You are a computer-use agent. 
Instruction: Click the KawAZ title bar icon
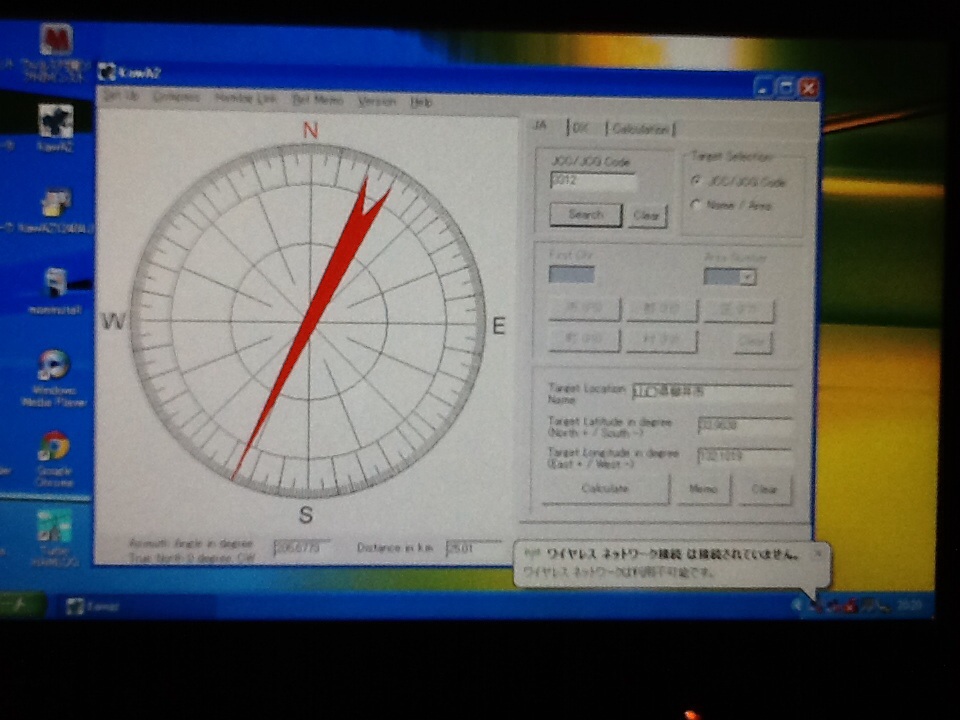pyautogui.click(x=107, y=72)
